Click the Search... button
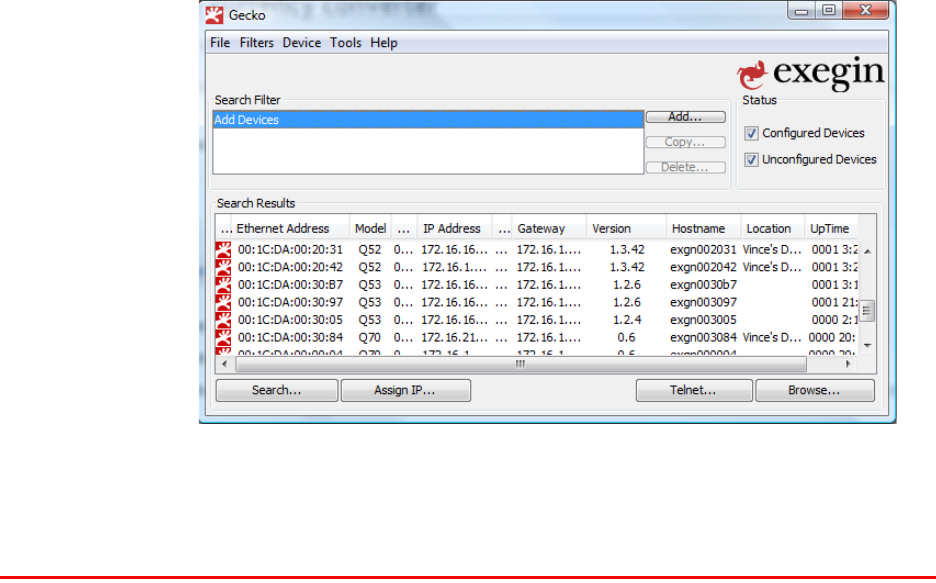This screenshot has width=936, height=583. point(276,390)
